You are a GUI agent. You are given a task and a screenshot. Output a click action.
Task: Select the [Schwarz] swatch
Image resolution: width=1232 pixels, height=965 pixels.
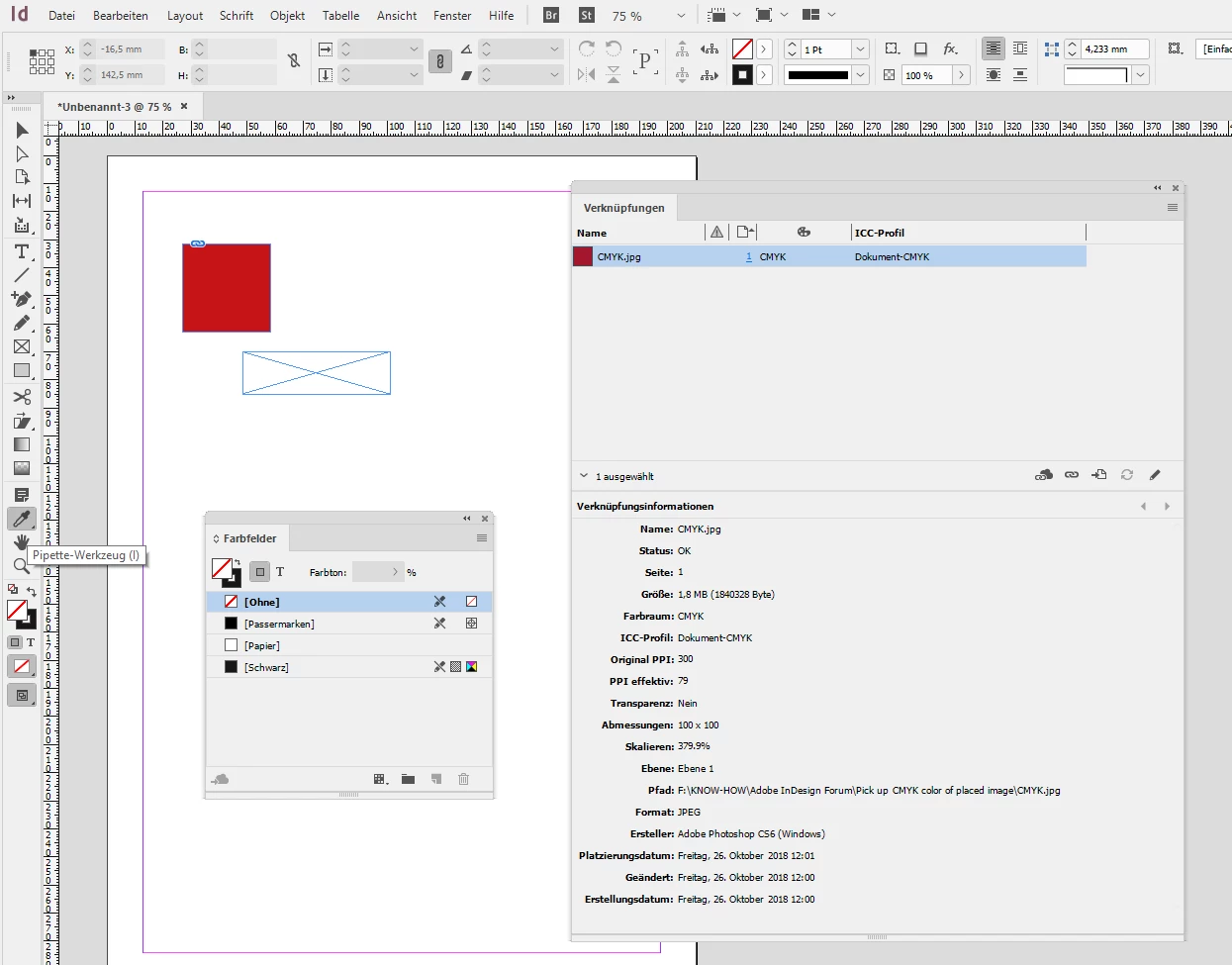point(349,667)
